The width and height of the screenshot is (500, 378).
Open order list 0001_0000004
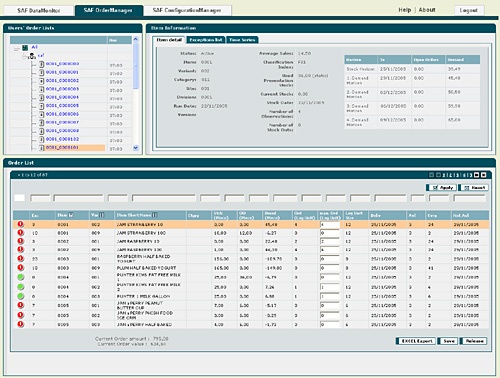click(x=62, y=97)
